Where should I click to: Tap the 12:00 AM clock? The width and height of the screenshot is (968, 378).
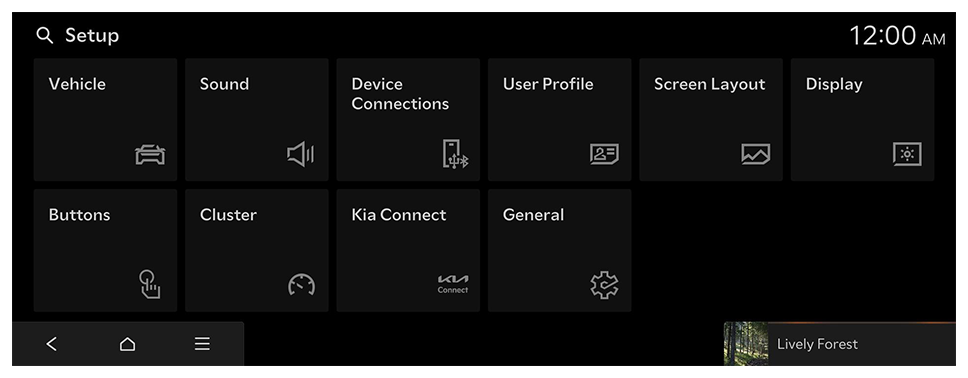pyautogui.click(x=897, y=36)
